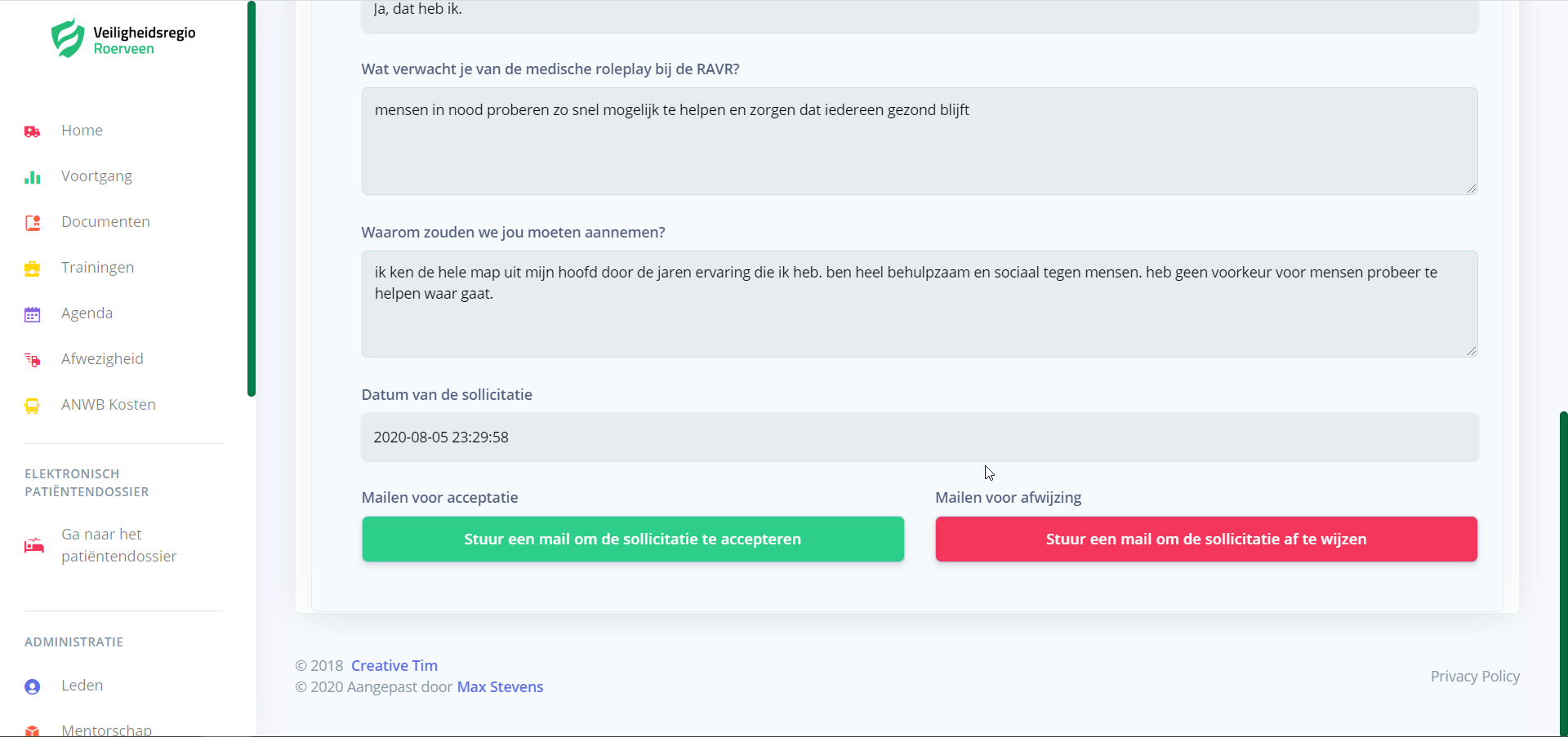The height and width of the screenshot is (737, 1568).
Task: Click the Datum van de sollicitatie field
Action: tap(920, 437)
